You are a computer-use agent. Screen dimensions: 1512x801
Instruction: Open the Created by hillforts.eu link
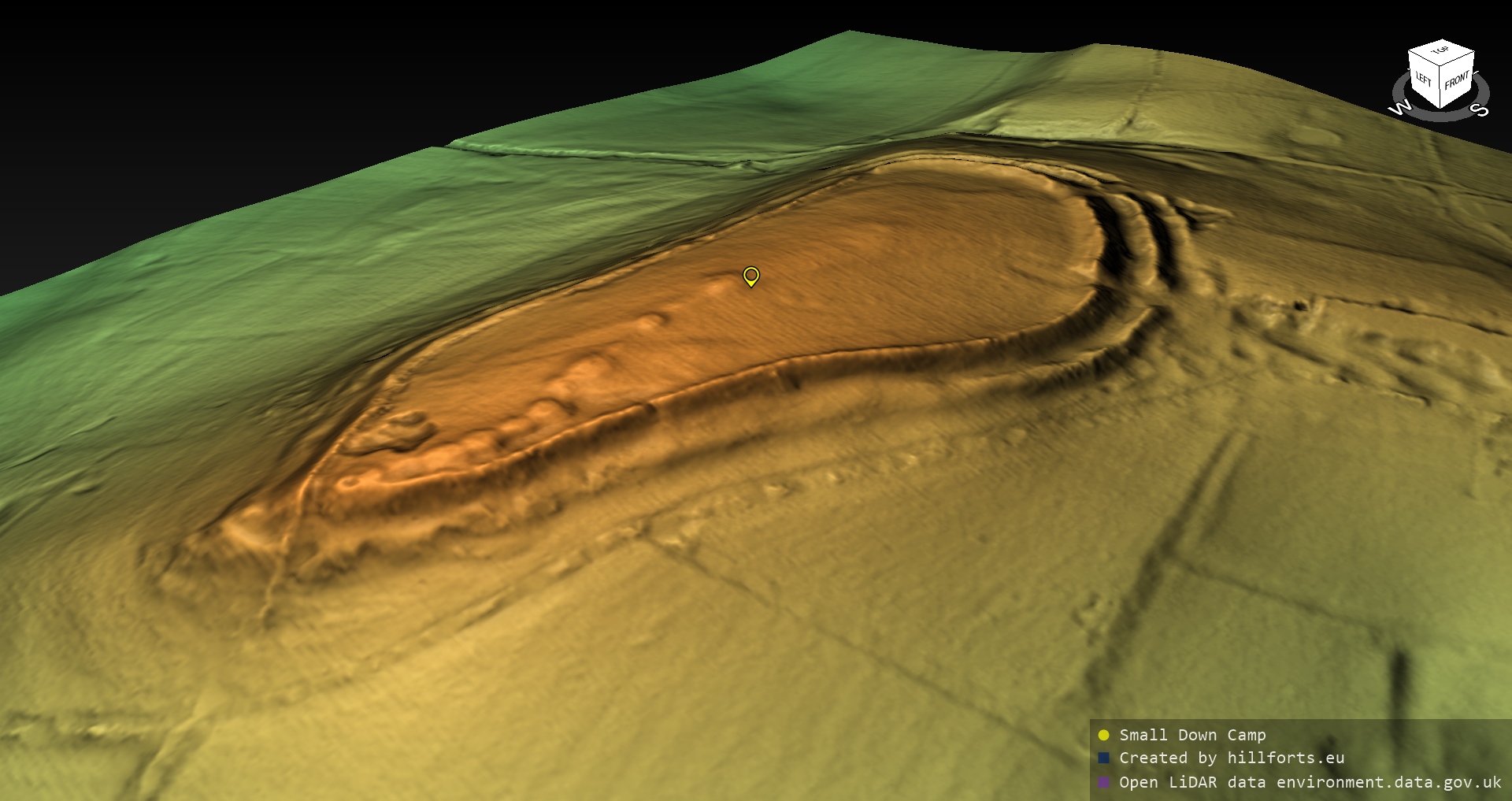[x=1232, y=758]
